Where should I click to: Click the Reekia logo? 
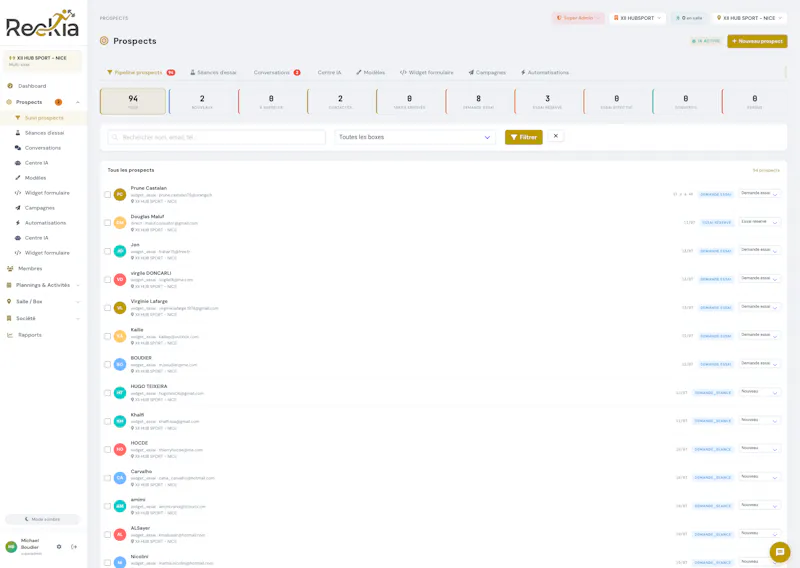43,24
